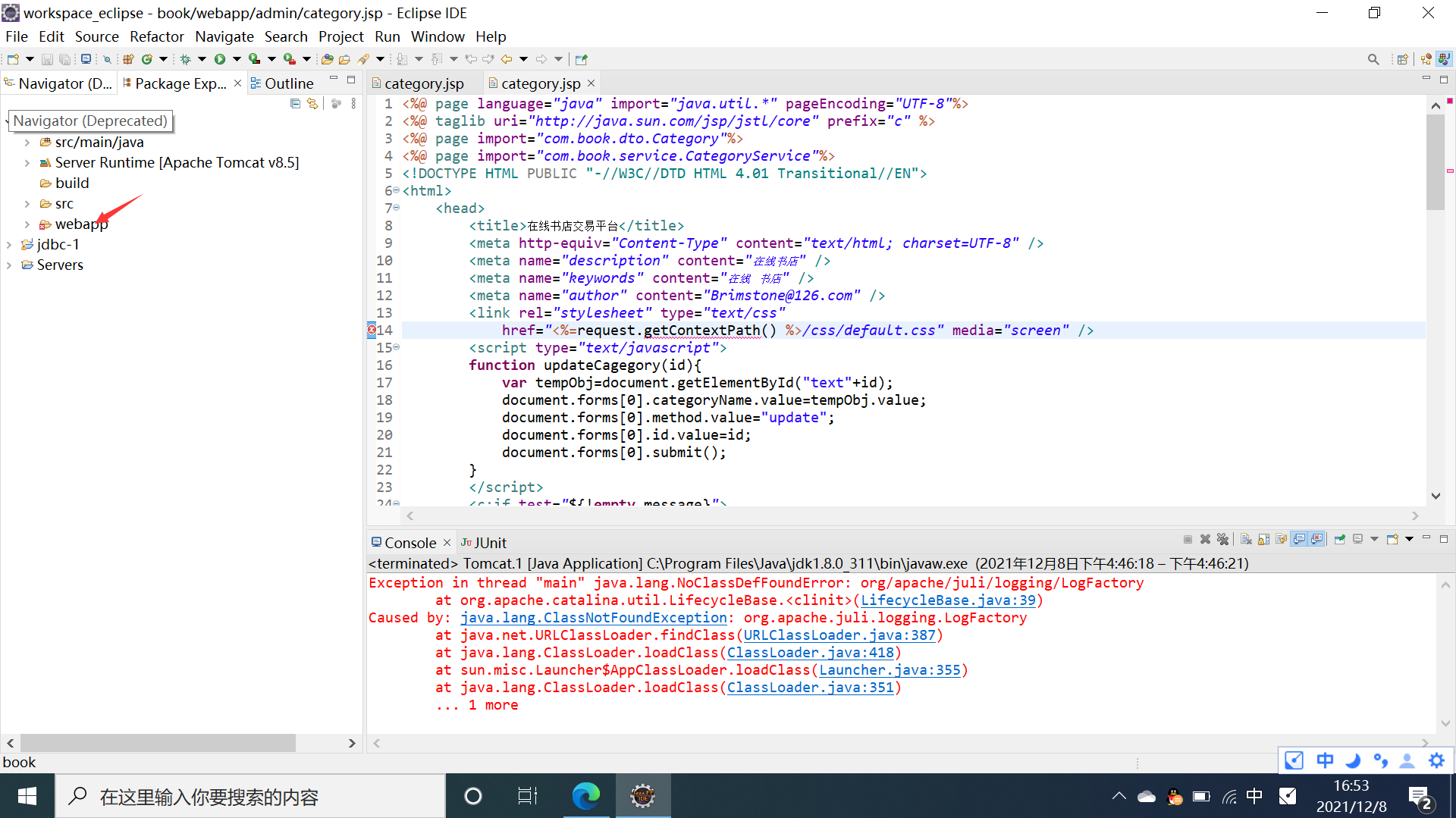Toggle Show Console on standard error
The width and height of the screenshot is (1456, 818).
click(x=1316, y=539)
